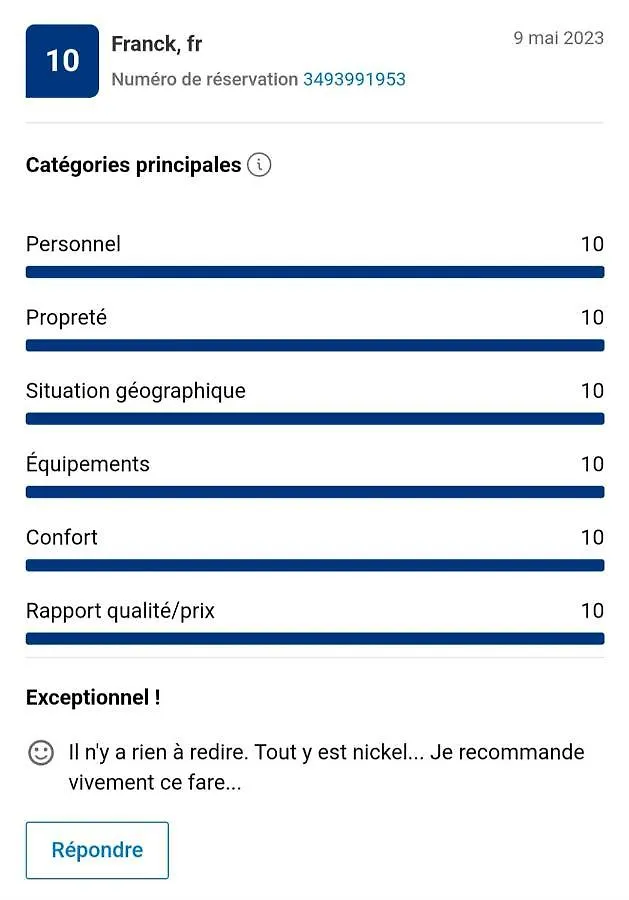
Task: Click the review date 9 mai 2023
Action: click(558, 38)
